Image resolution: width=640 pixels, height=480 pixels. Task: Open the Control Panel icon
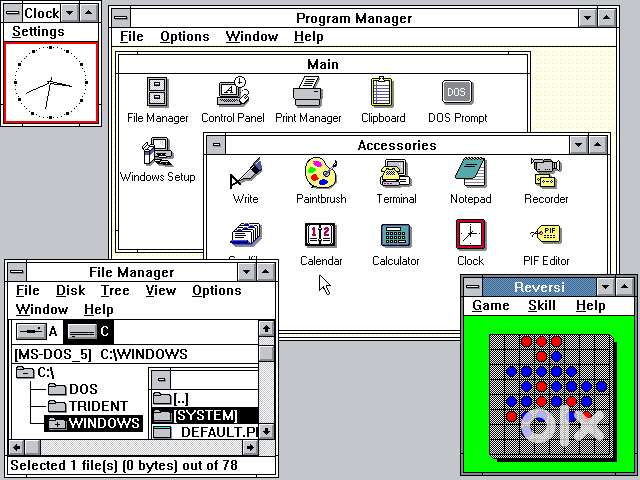[x=233, y=100]
